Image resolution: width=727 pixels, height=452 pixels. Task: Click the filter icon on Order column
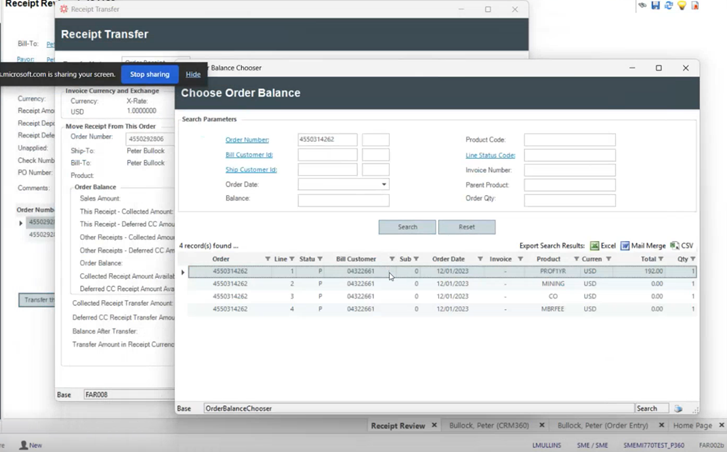(x=268, y=259)
